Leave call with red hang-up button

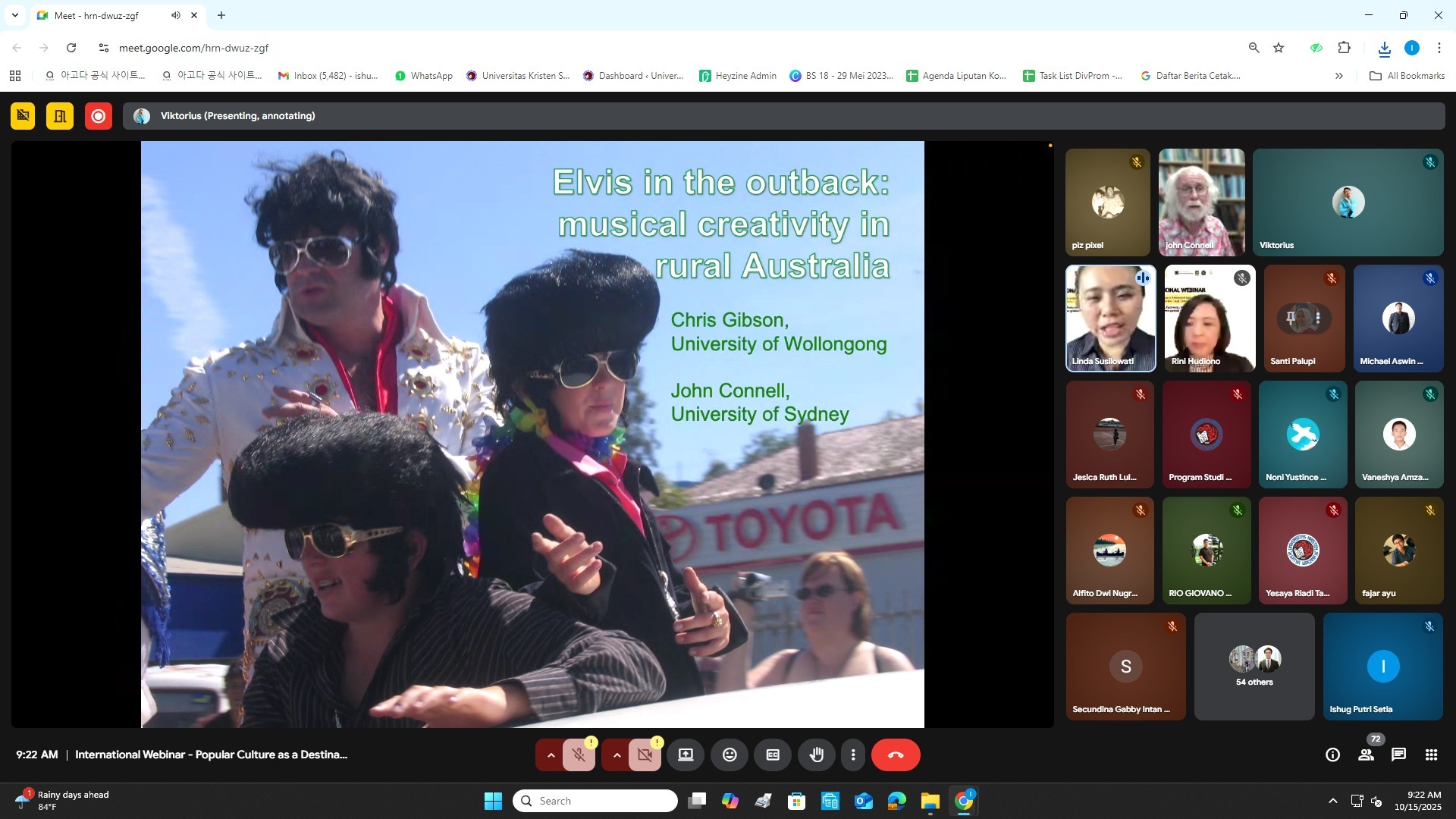tap(896, 755)
